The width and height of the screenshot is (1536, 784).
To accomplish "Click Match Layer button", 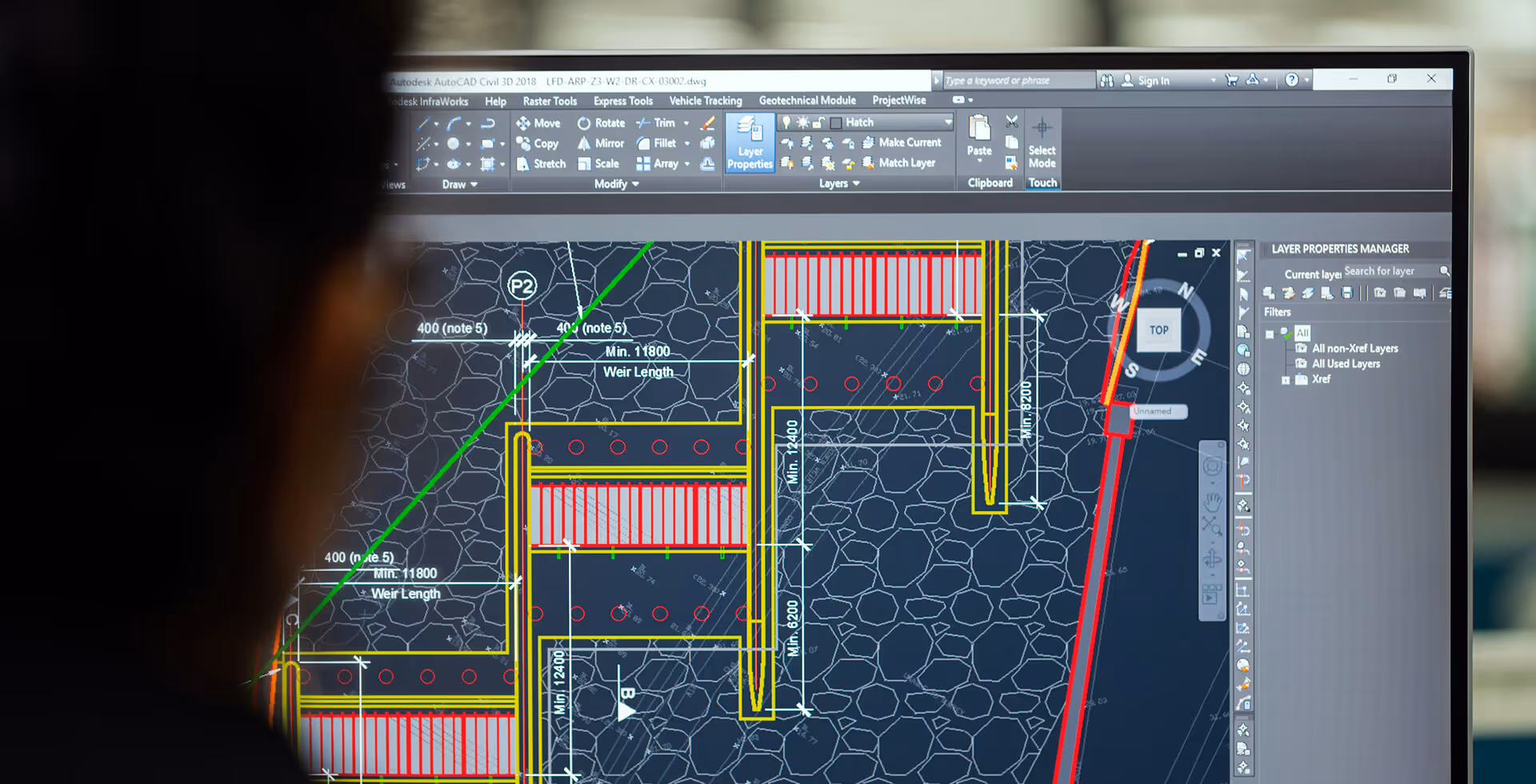I will pyautogui.click(x=898, y=162).
